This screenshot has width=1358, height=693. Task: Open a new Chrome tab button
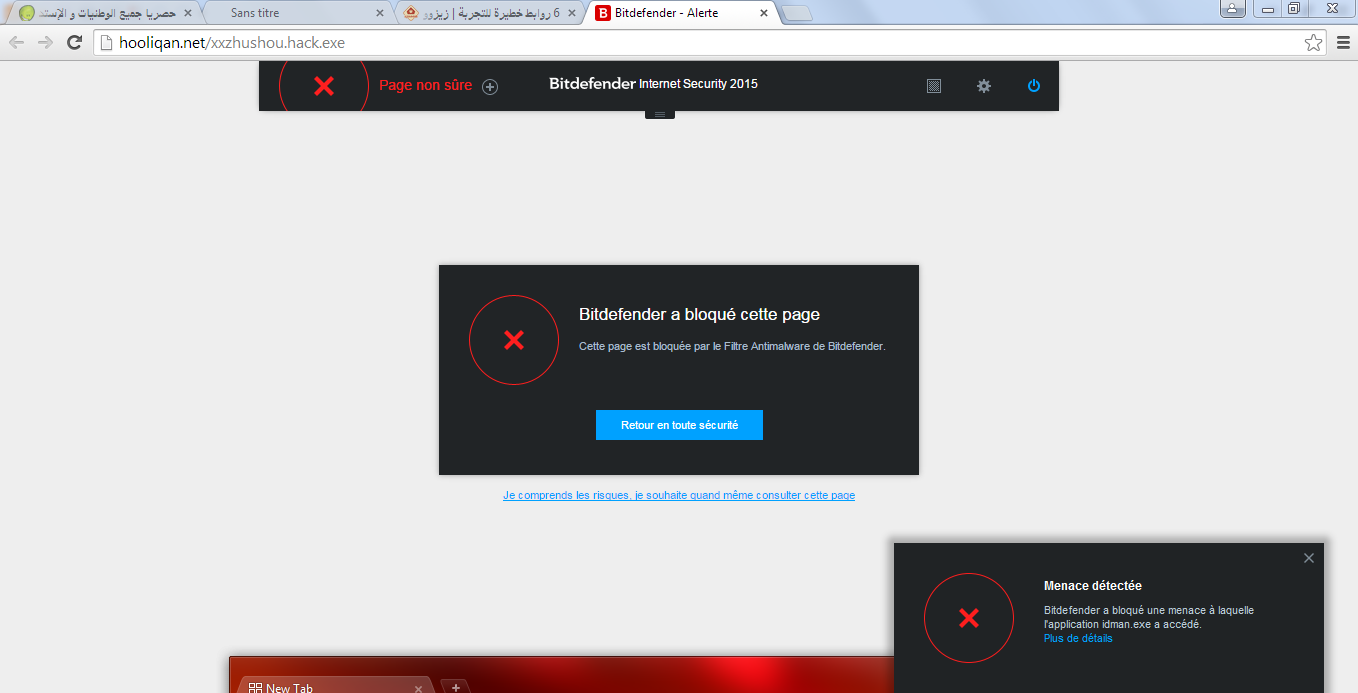tap(797, 14)
